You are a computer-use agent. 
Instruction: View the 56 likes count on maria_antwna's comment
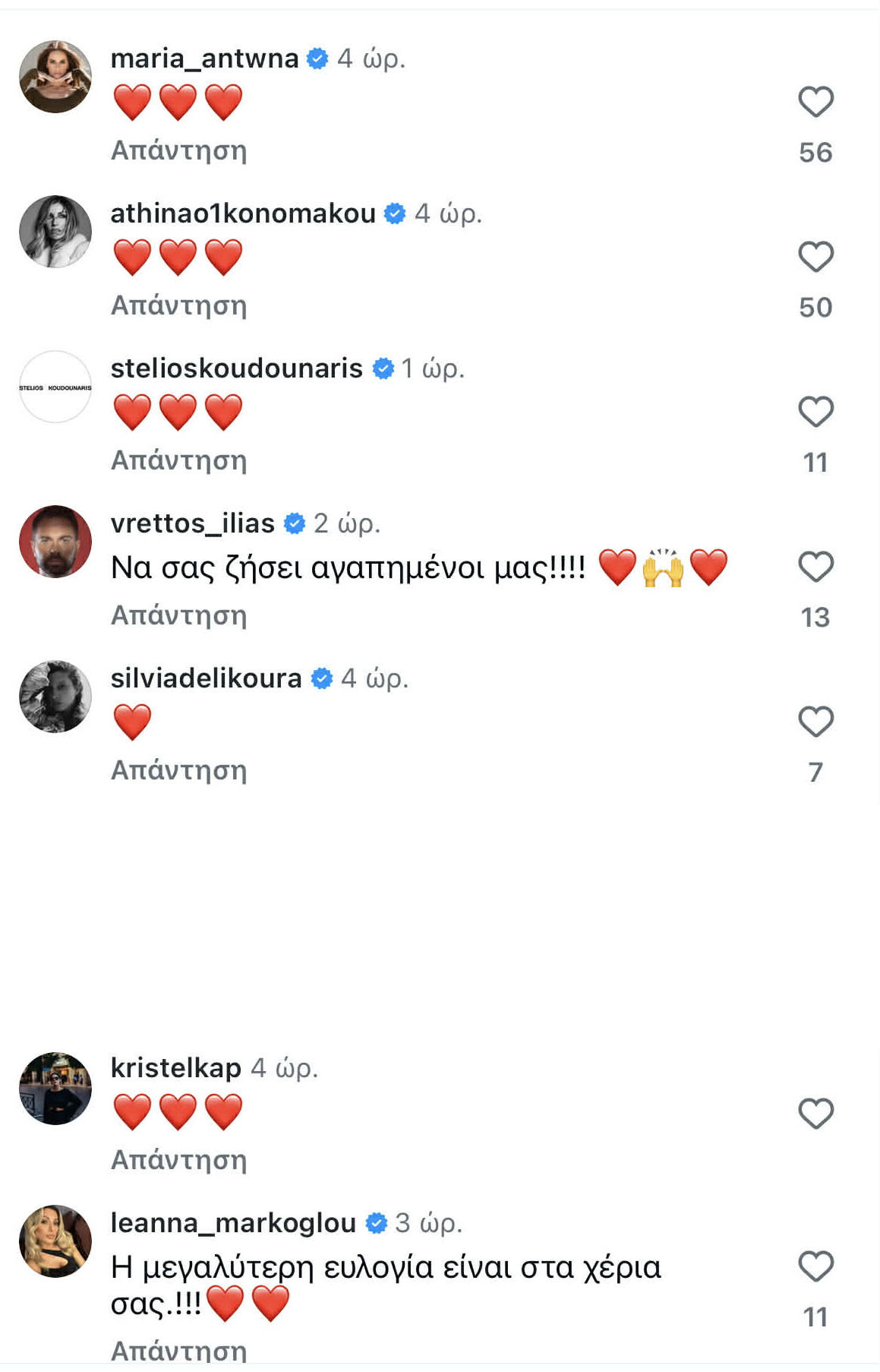815,153
